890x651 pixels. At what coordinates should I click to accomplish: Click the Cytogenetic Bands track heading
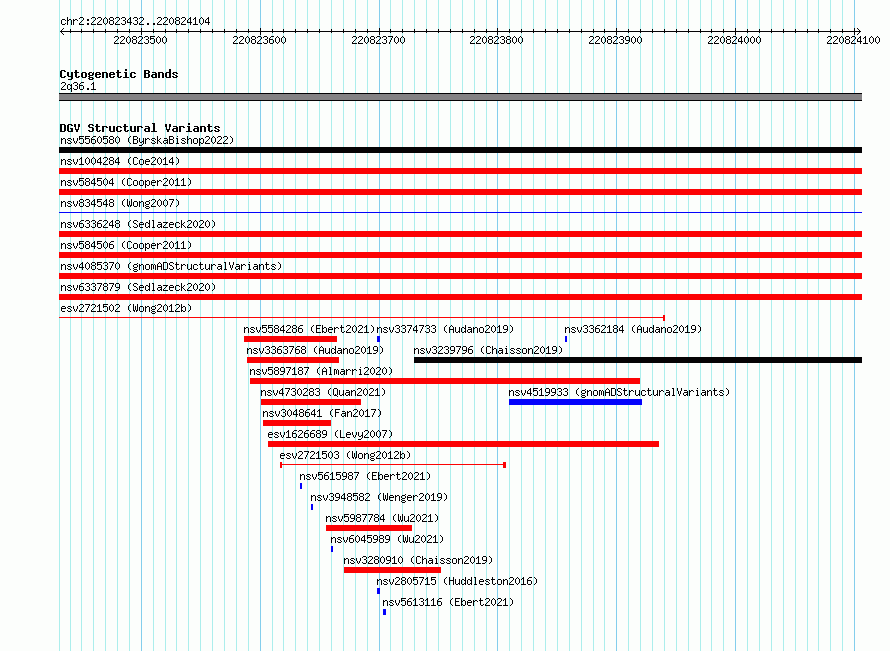119,74
